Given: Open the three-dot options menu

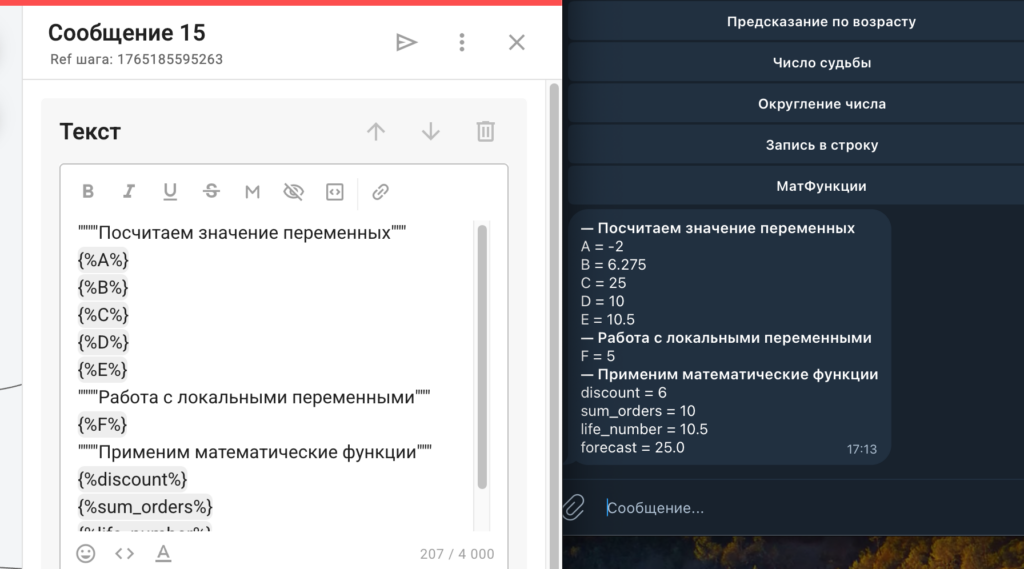Looking at the screenshot, I should pos(461,42).
